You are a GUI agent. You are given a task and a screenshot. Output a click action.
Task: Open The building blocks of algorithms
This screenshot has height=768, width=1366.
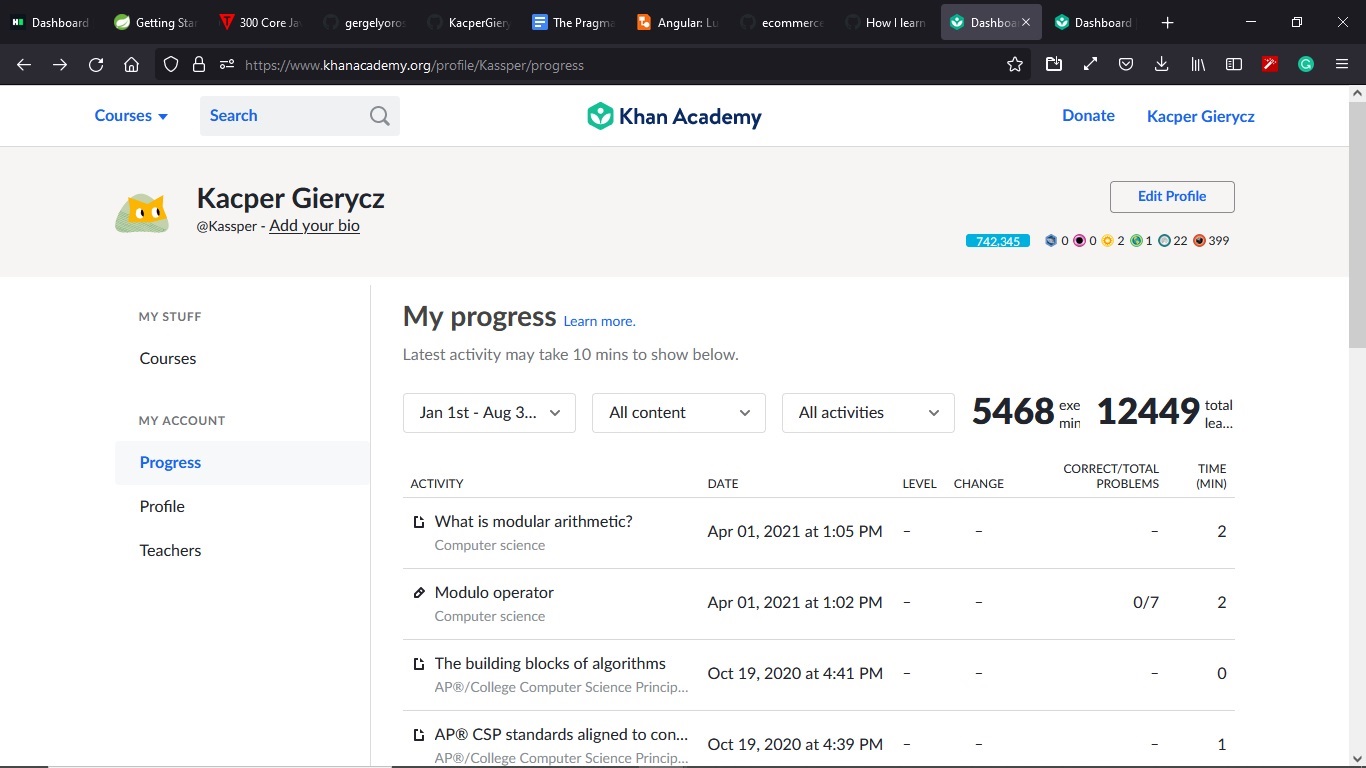point(550,664)
